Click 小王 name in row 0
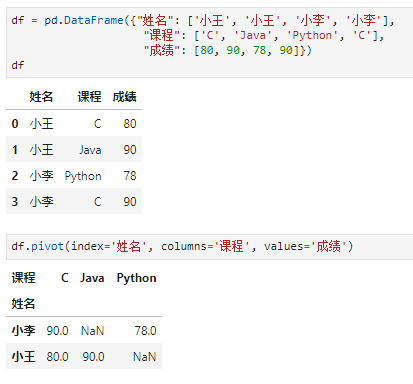Viewport: 413px width, 384px height. [41, 124]
